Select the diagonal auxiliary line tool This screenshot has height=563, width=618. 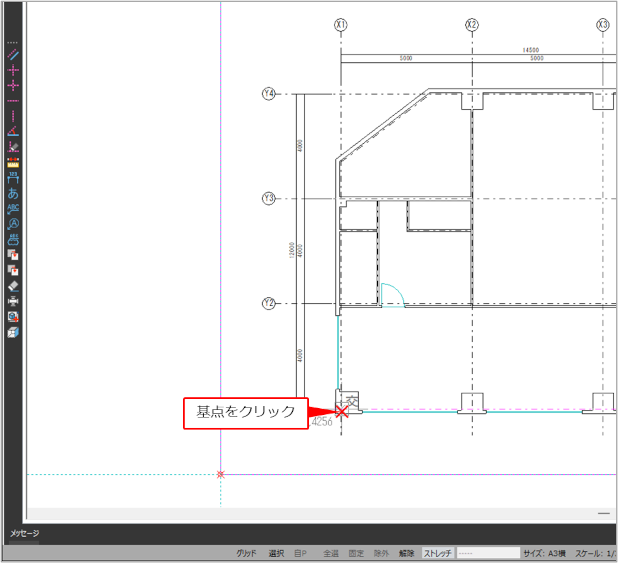click(x=13, y=55)
